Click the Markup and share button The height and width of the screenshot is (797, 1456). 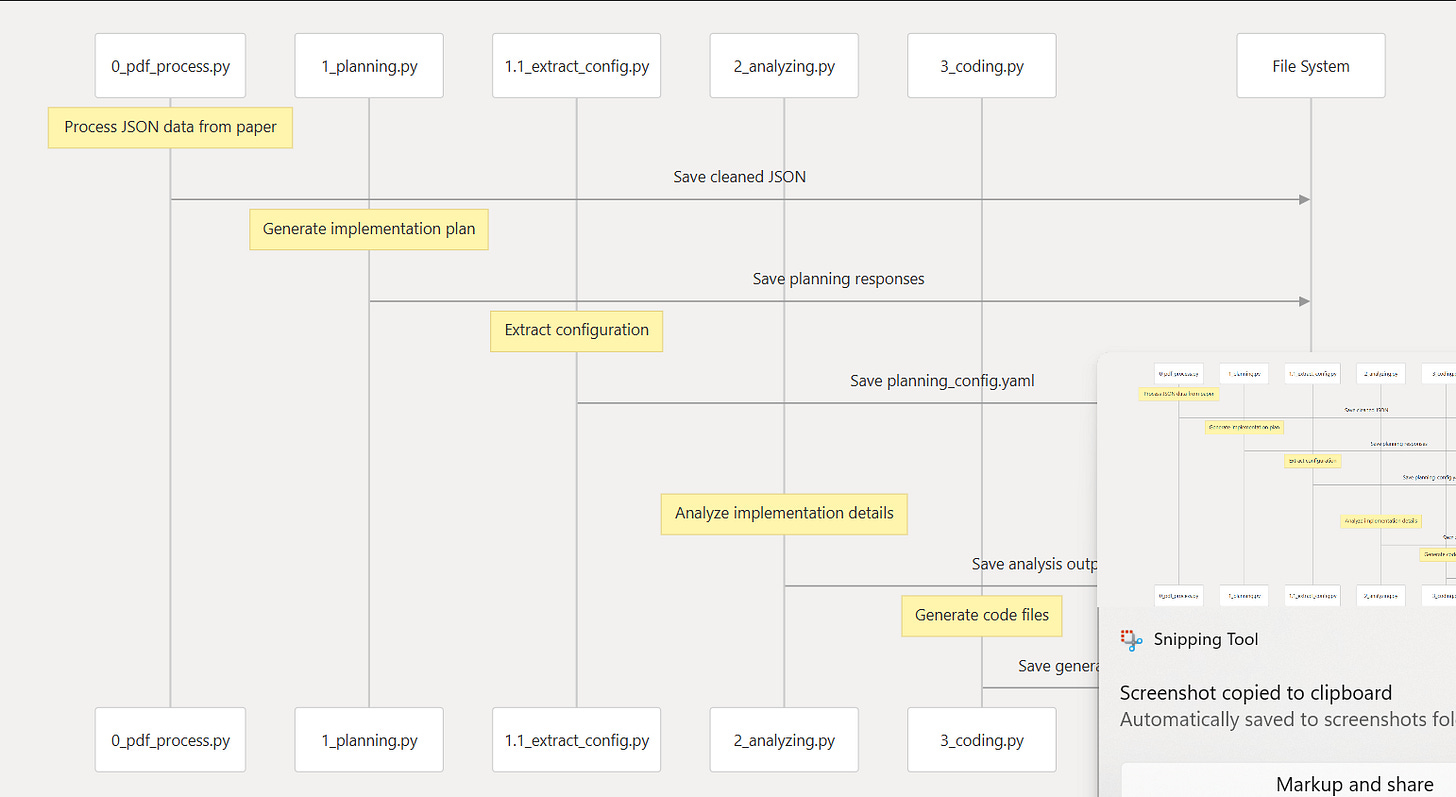click(x=1288, y=780)
